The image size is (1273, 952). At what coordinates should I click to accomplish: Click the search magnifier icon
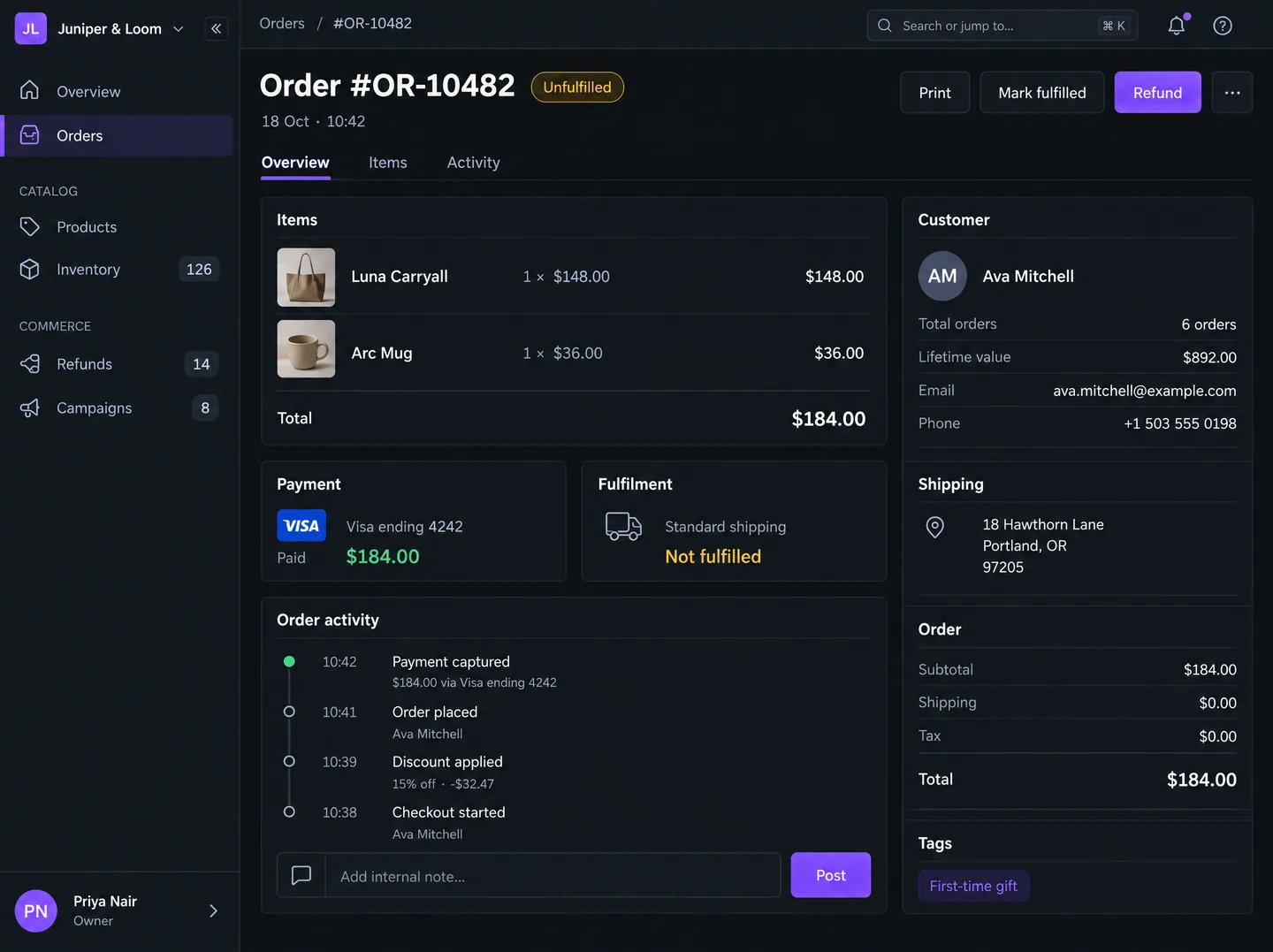[x=885, y=26]
